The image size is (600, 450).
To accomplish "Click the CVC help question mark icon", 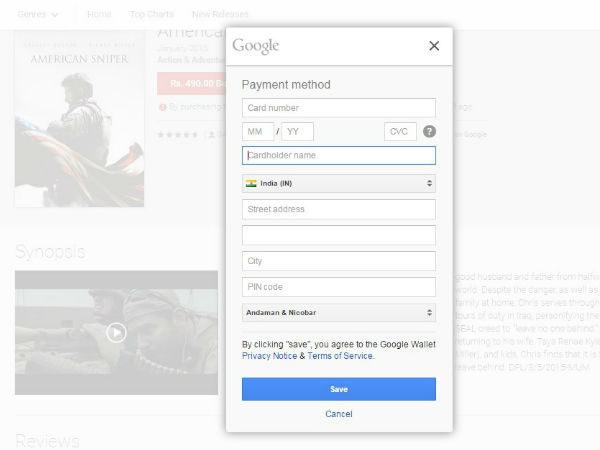I will (x=429, y=132).
